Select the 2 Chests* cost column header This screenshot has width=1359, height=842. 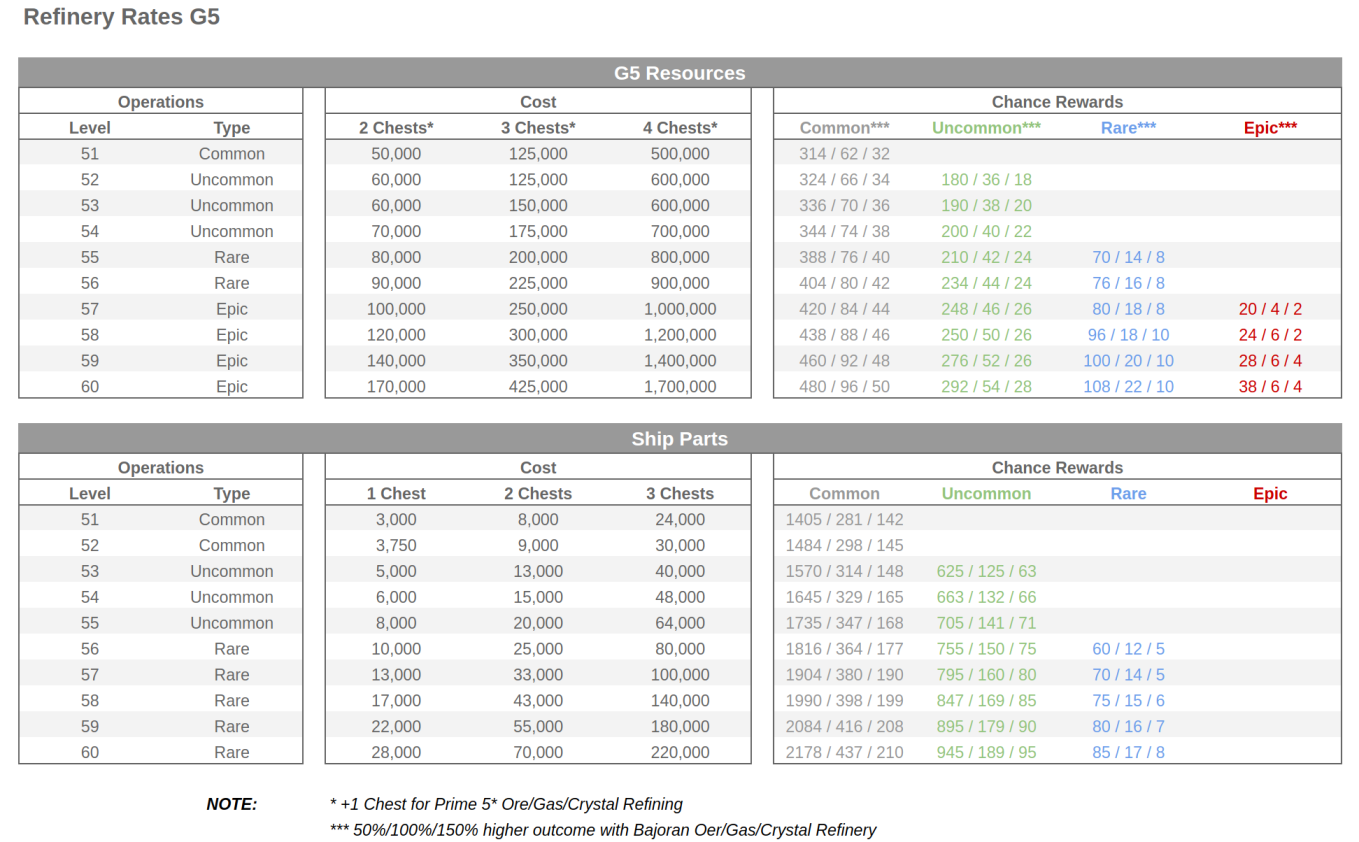[x=396, y=127]
